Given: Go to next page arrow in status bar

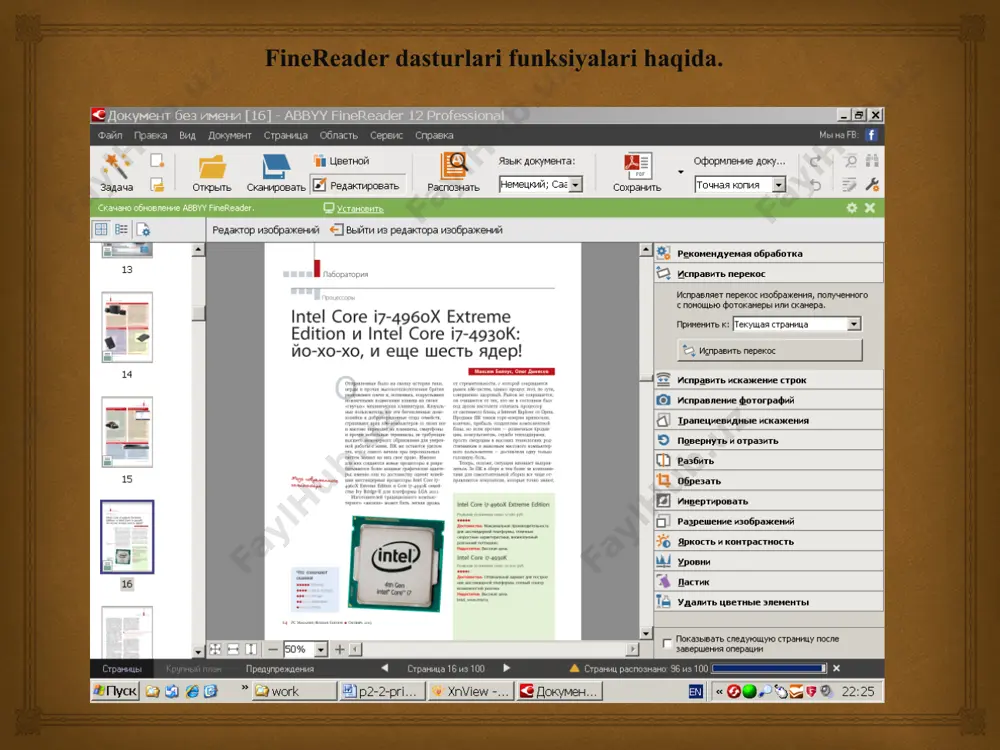Looking at the screenshot, I should coord(506,668).
